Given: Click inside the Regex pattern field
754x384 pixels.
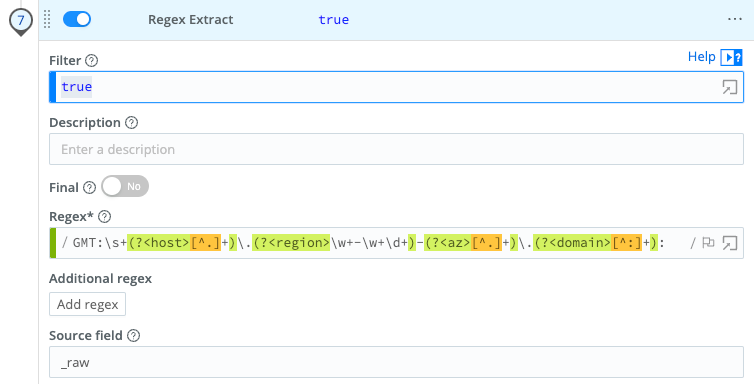Looking at the screenshot, I should click(x=370, y=243).
